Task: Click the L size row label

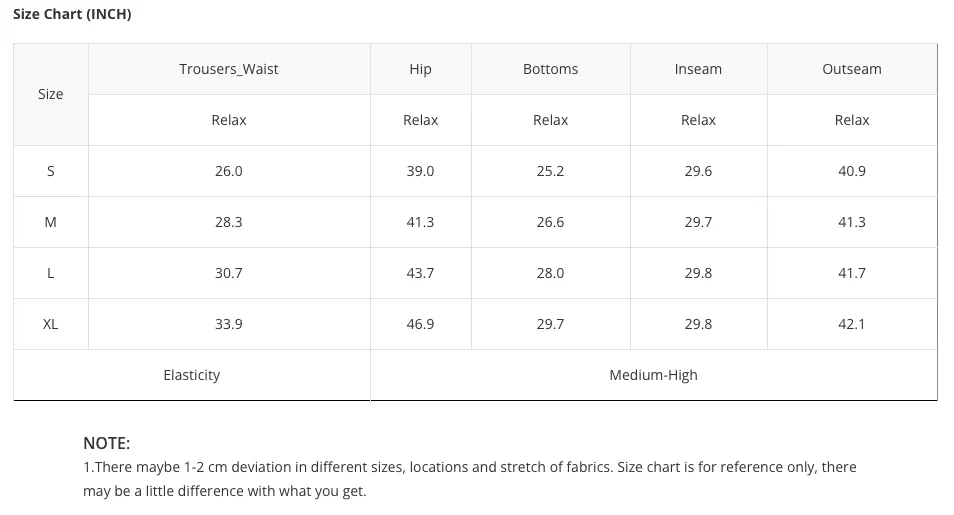Action: point(50,273)
